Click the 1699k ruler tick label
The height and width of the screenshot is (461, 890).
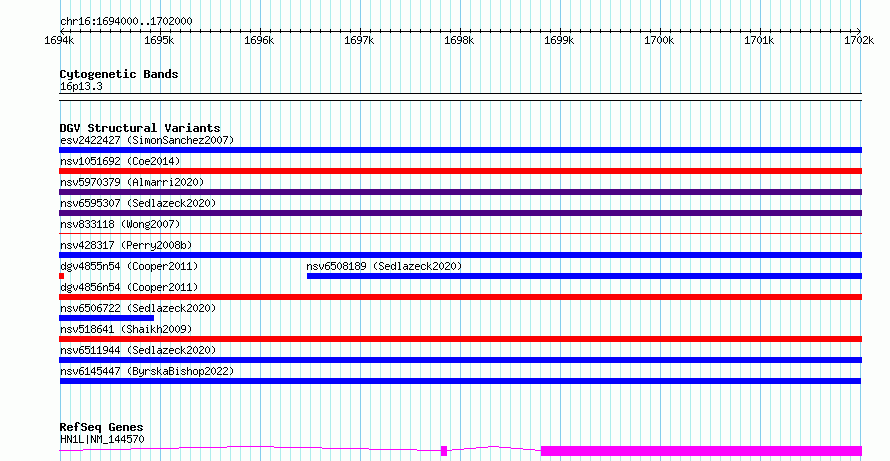click(559, 40)
